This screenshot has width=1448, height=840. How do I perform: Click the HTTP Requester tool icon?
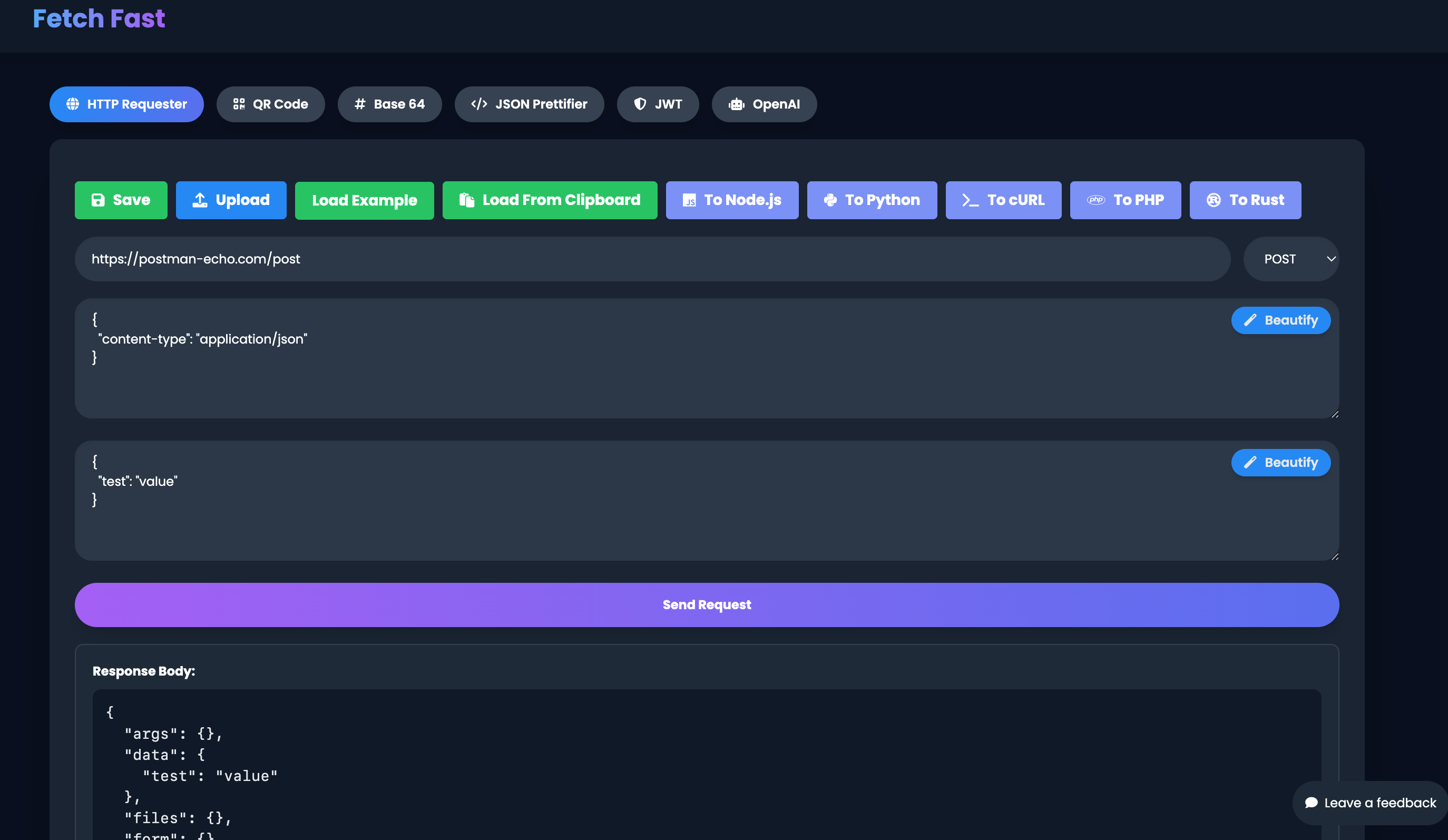[x=71, y=103]
